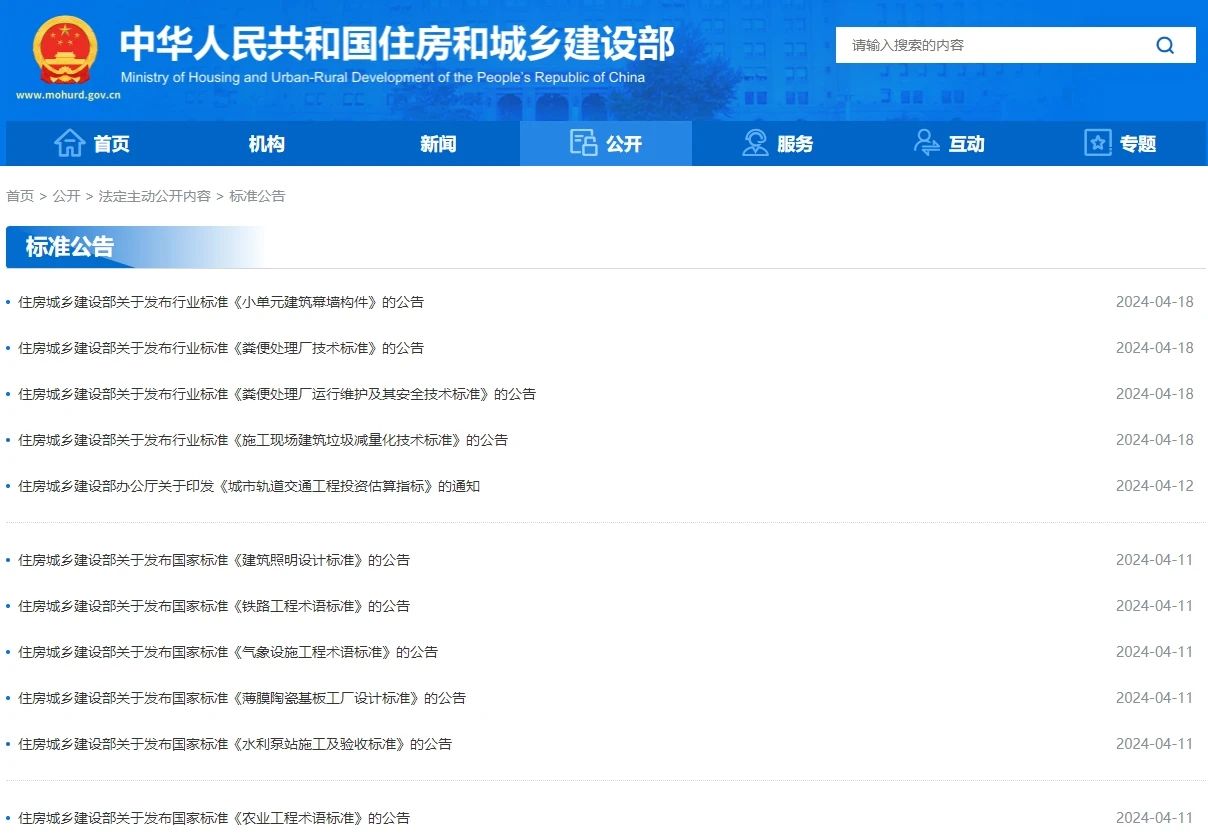The image size is (1208, 840).
Task: Open the 《水利泵站施工及验收标准》 announcement
Action: pyautogui.click(x=235, y=744)
